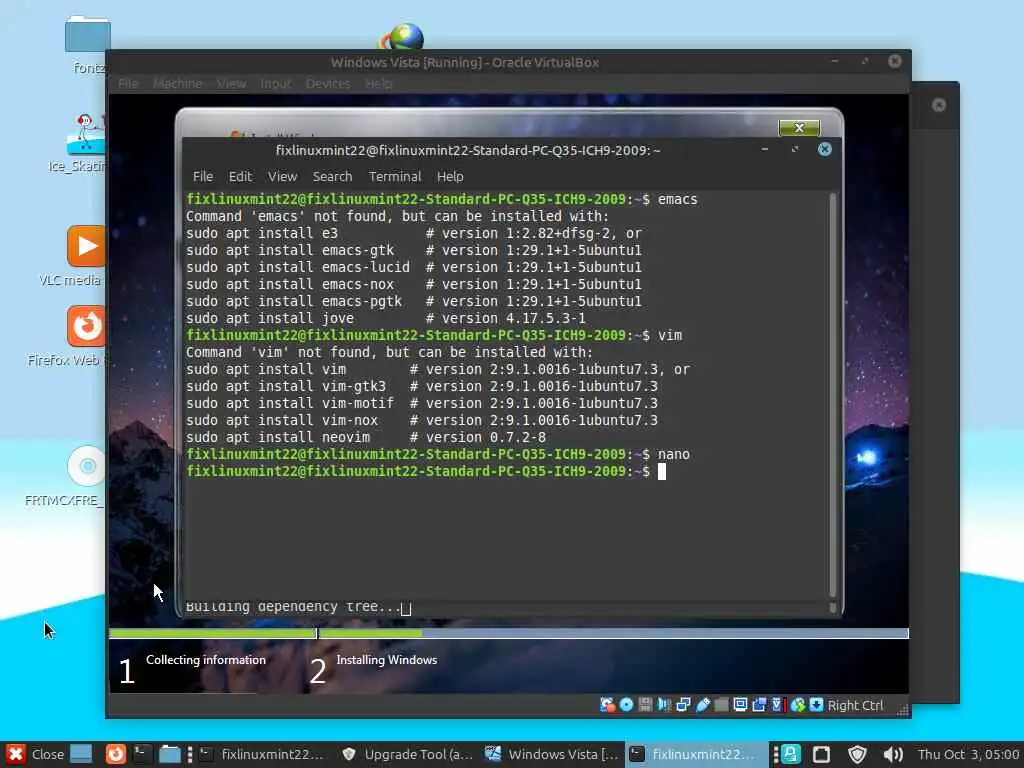Click the recording indicator icon in VirtualBox status bar
This screenshot has width=1024, height=768.
click(x=759, y=705)
